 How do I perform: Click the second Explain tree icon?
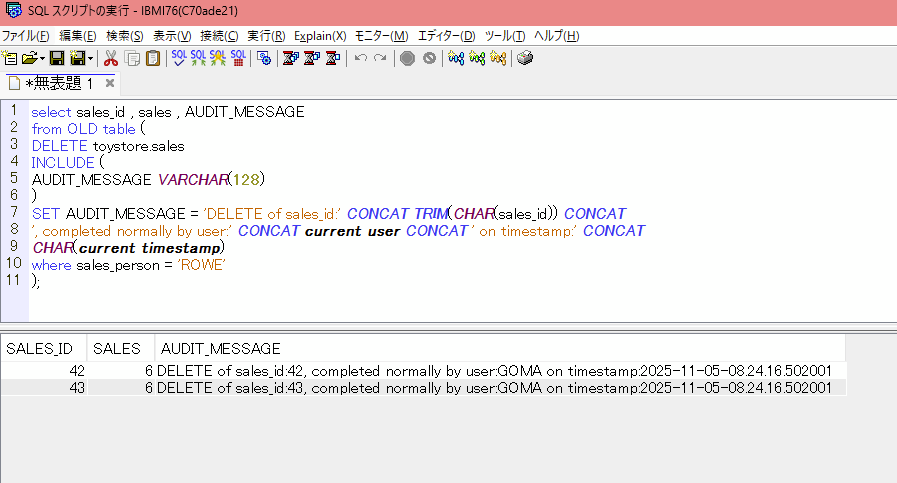click(x=477, y=58)
